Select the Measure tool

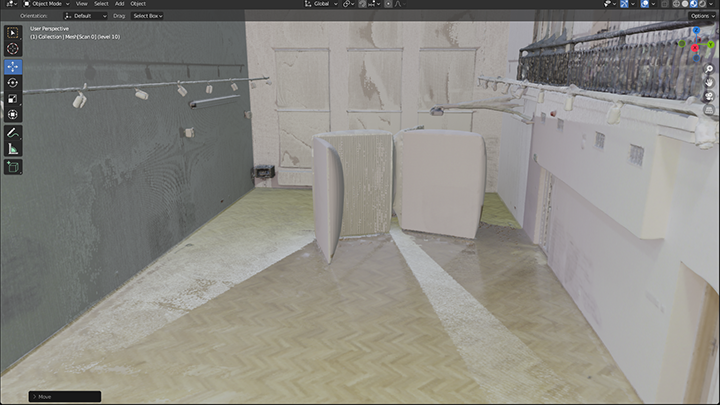[13, 148]
